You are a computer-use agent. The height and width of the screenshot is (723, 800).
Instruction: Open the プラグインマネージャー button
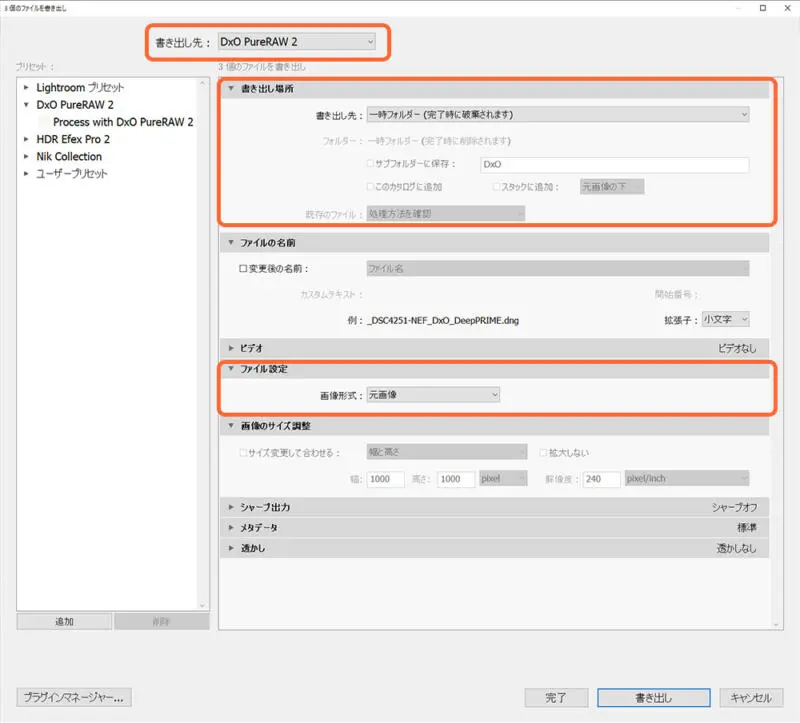click(74, 697)
